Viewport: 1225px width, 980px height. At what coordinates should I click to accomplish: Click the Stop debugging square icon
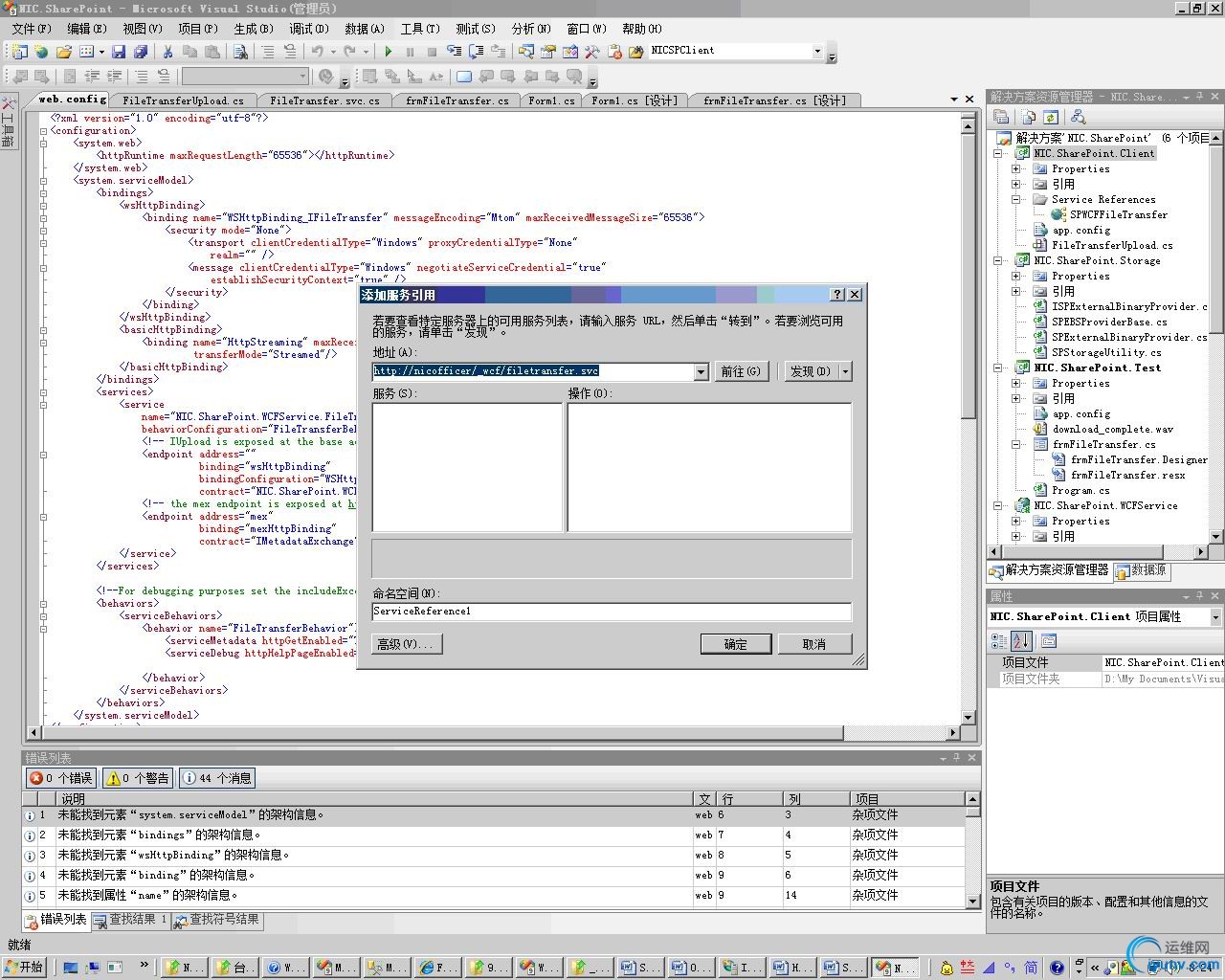(x=432, y=51)
